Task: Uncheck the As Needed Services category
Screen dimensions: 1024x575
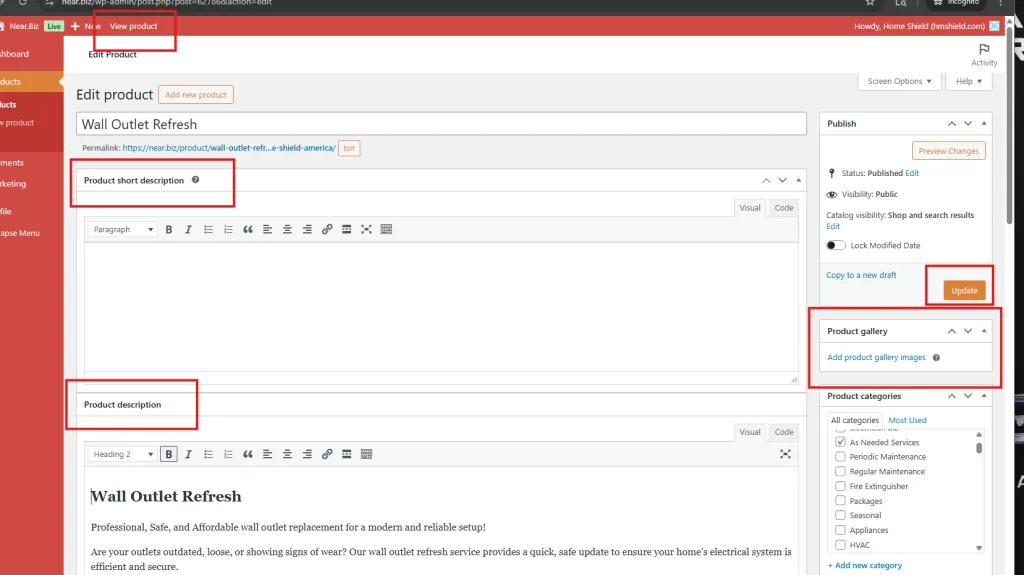Action: (x=840, y=442)
